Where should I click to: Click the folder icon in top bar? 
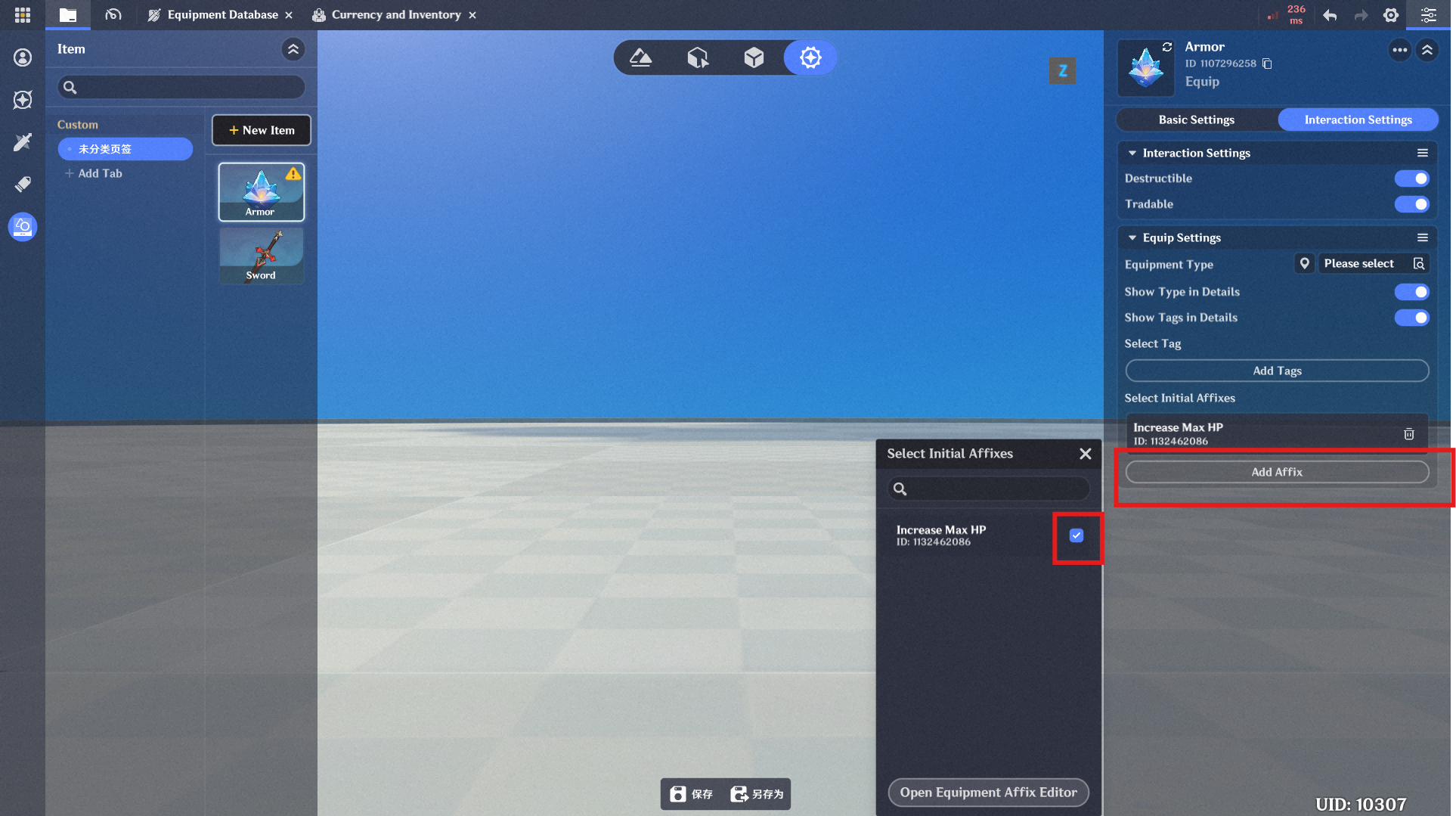click(68, 14)
